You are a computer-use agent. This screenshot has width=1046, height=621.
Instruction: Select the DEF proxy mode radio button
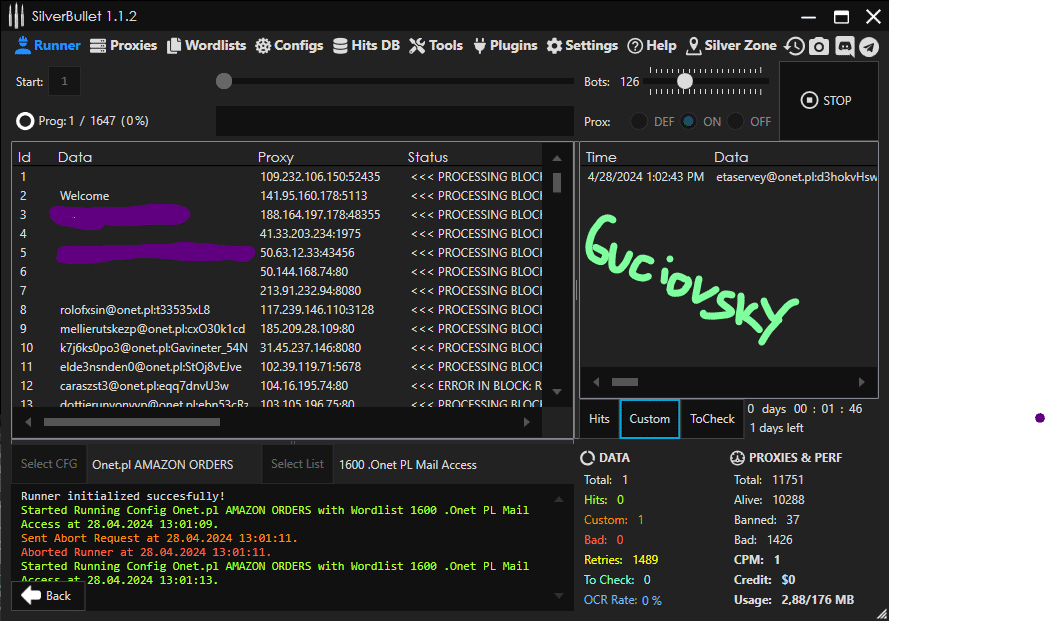click(x=639, y=121)
